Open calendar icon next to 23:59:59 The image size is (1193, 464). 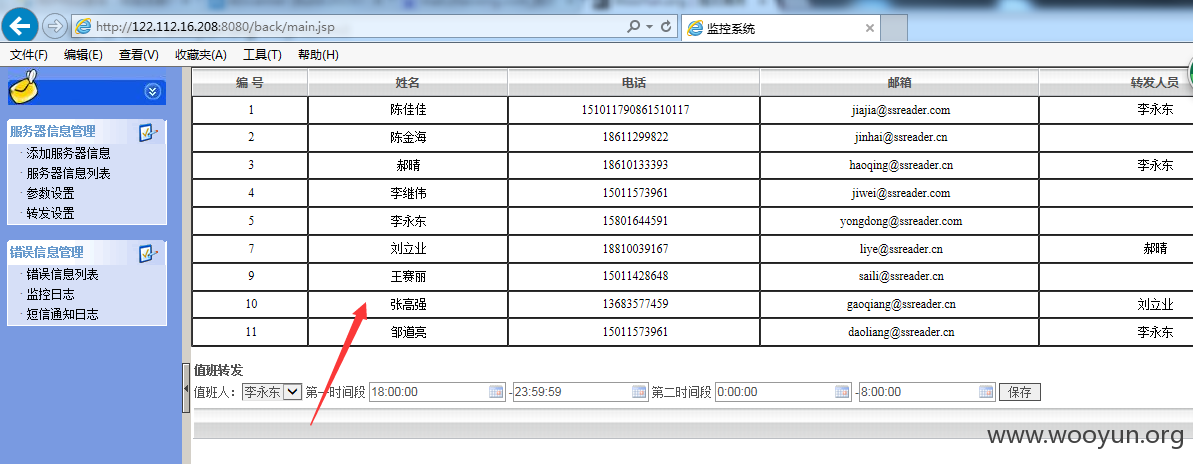pyautogui.click(x=640, y=392)
